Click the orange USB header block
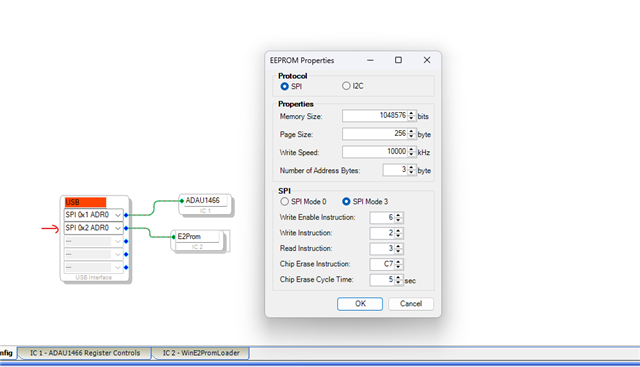This screenshot has width=640, height=367. coord(85,202)
